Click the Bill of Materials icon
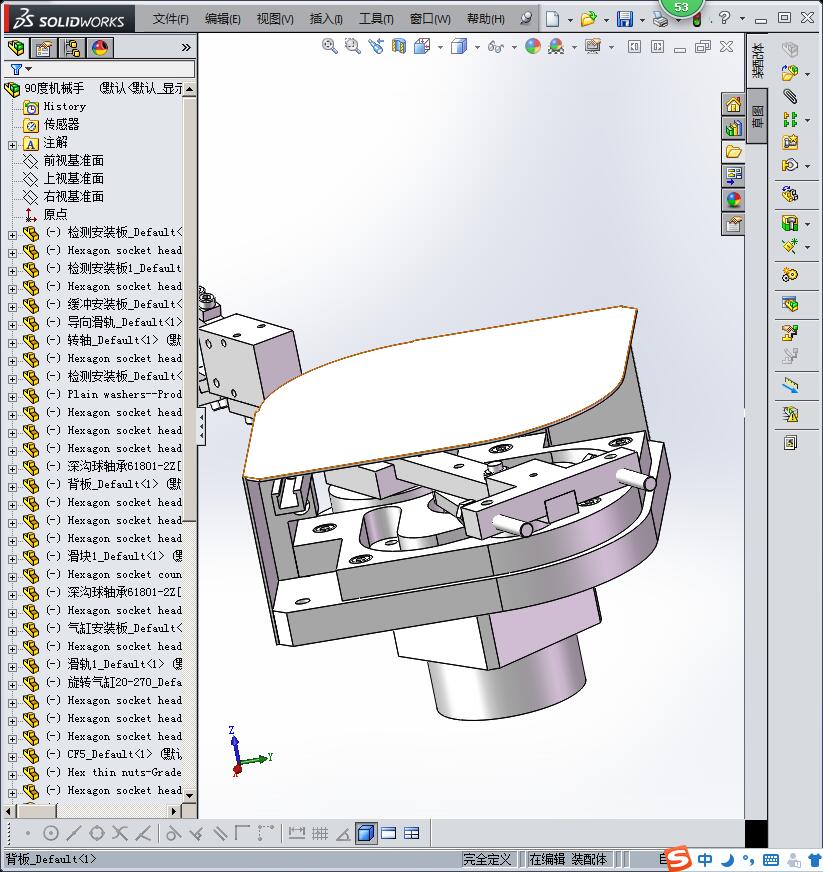Viewport: 823px width, 872px height. 790,304
